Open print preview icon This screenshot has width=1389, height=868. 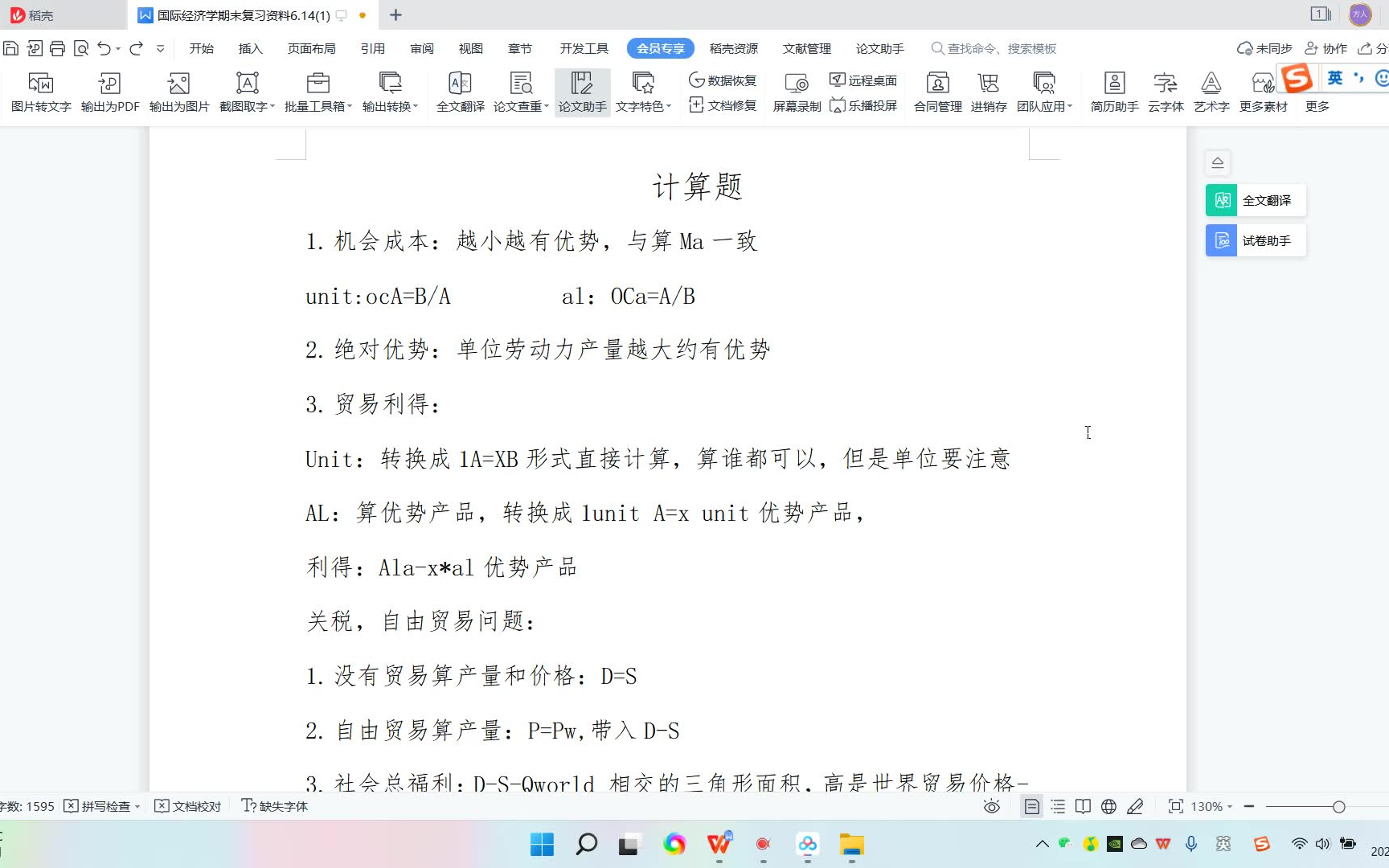tap(80, 48)
